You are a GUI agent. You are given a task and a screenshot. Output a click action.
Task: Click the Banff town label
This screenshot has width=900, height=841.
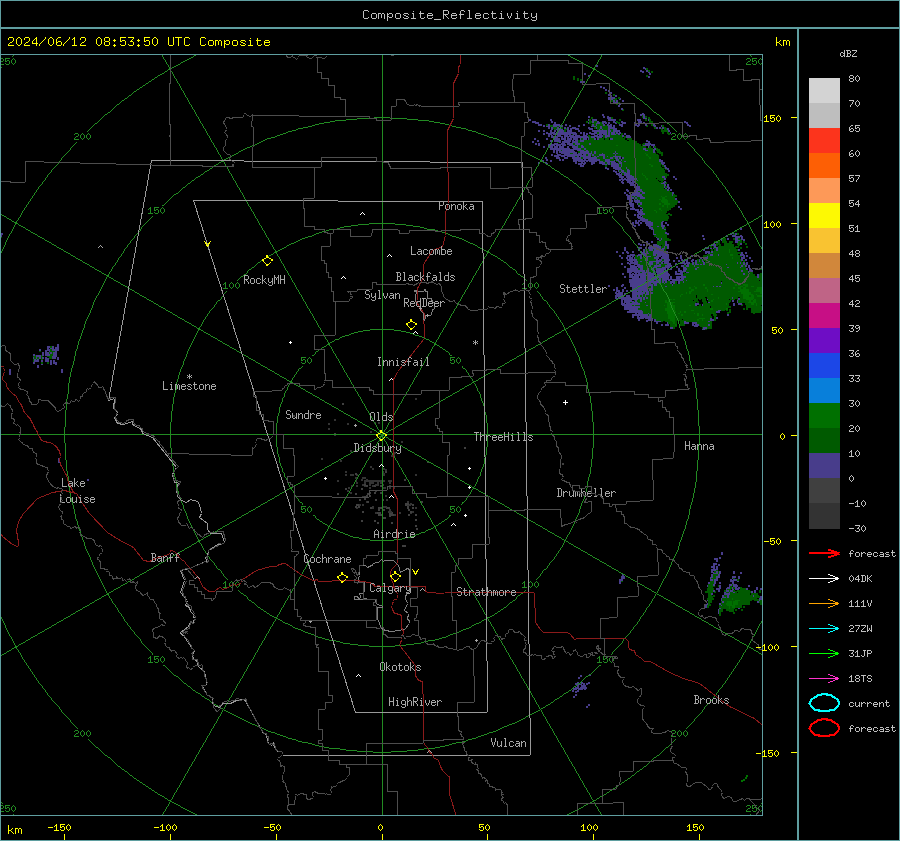coord(165,557)
